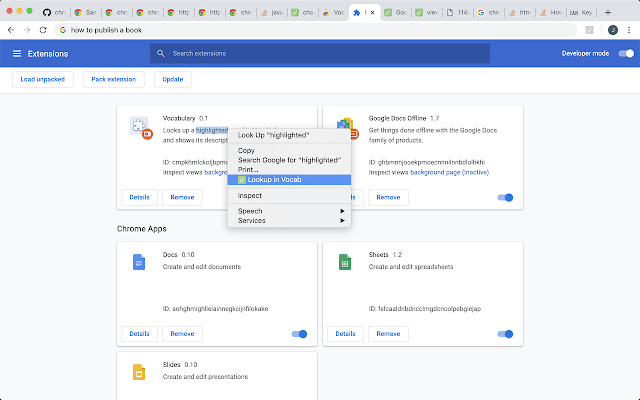Switch to the 'How' Stack Overflow tab
This screenshot has width=640, height=400.
coord(551,13)
